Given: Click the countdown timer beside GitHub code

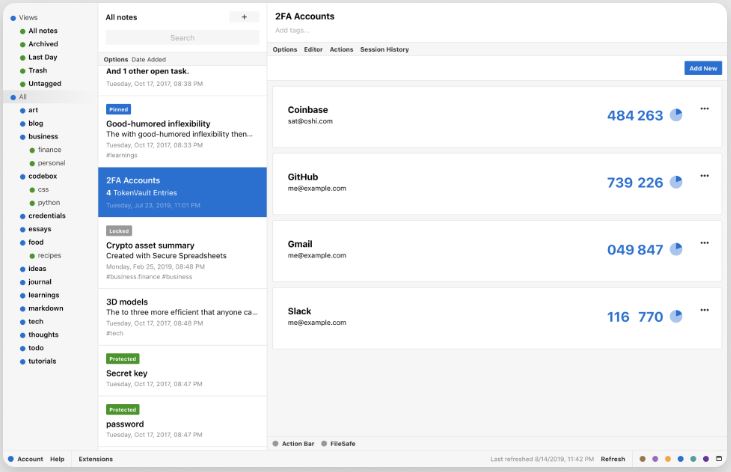Looking at the screenshot, I should pos(676,182).
